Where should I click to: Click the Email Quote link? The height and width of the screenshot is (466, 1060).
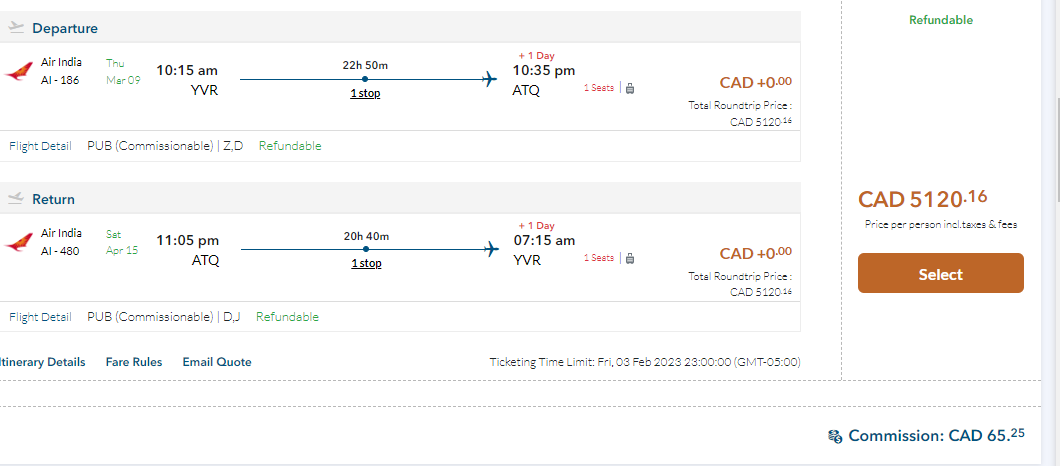pyautogui.click(x=217, y=362)
